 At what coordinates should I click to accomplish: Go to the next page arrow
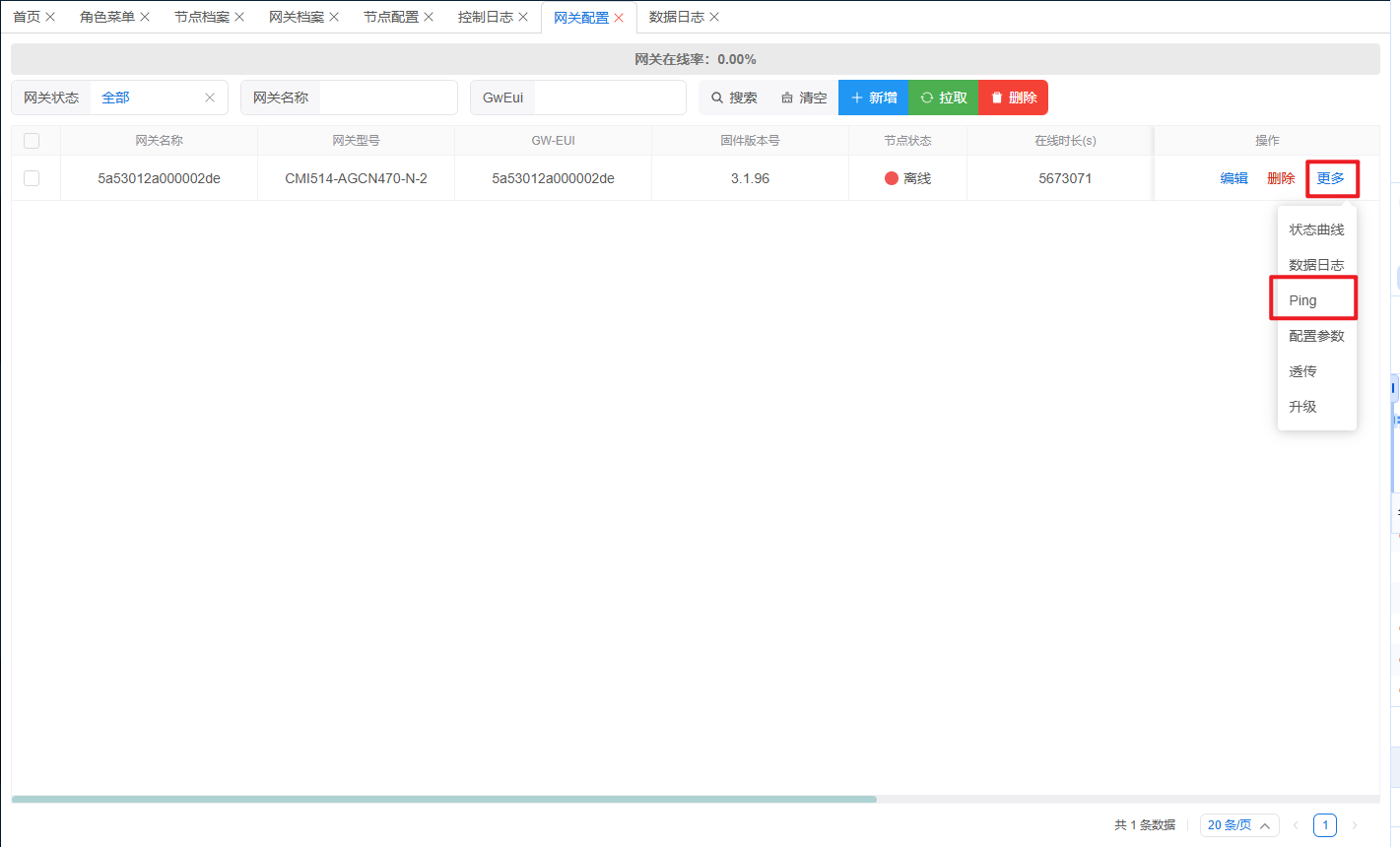click(x=1355, y=825)
